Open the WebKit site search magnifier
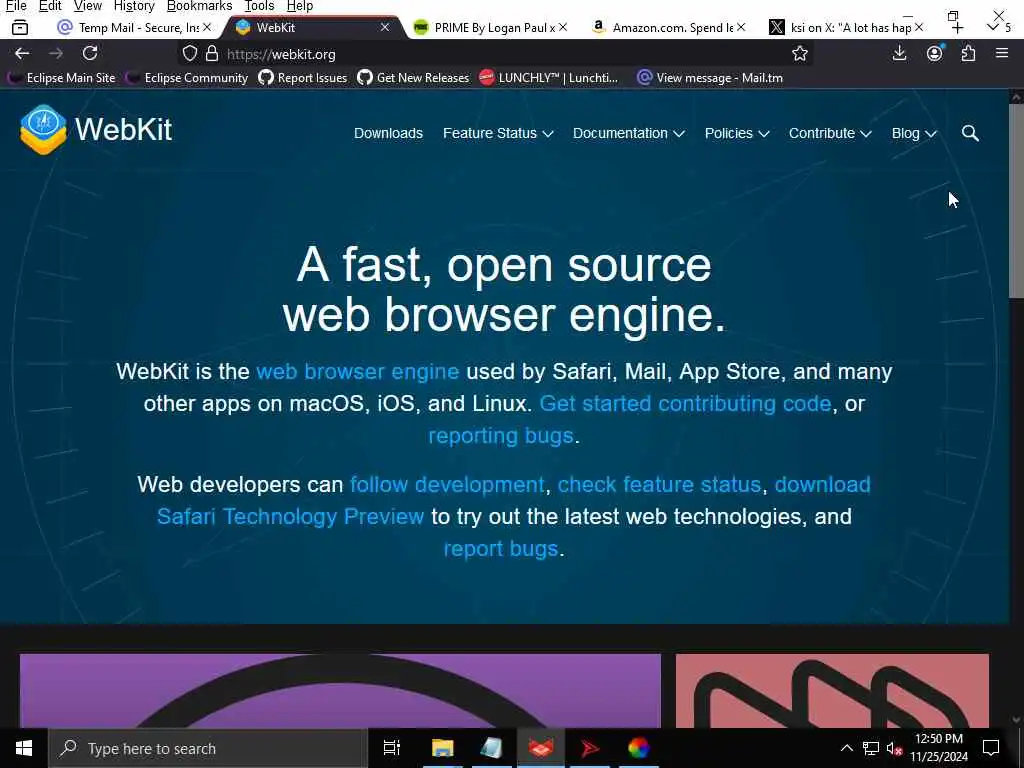1024x768 pixels. click(970, 133)
